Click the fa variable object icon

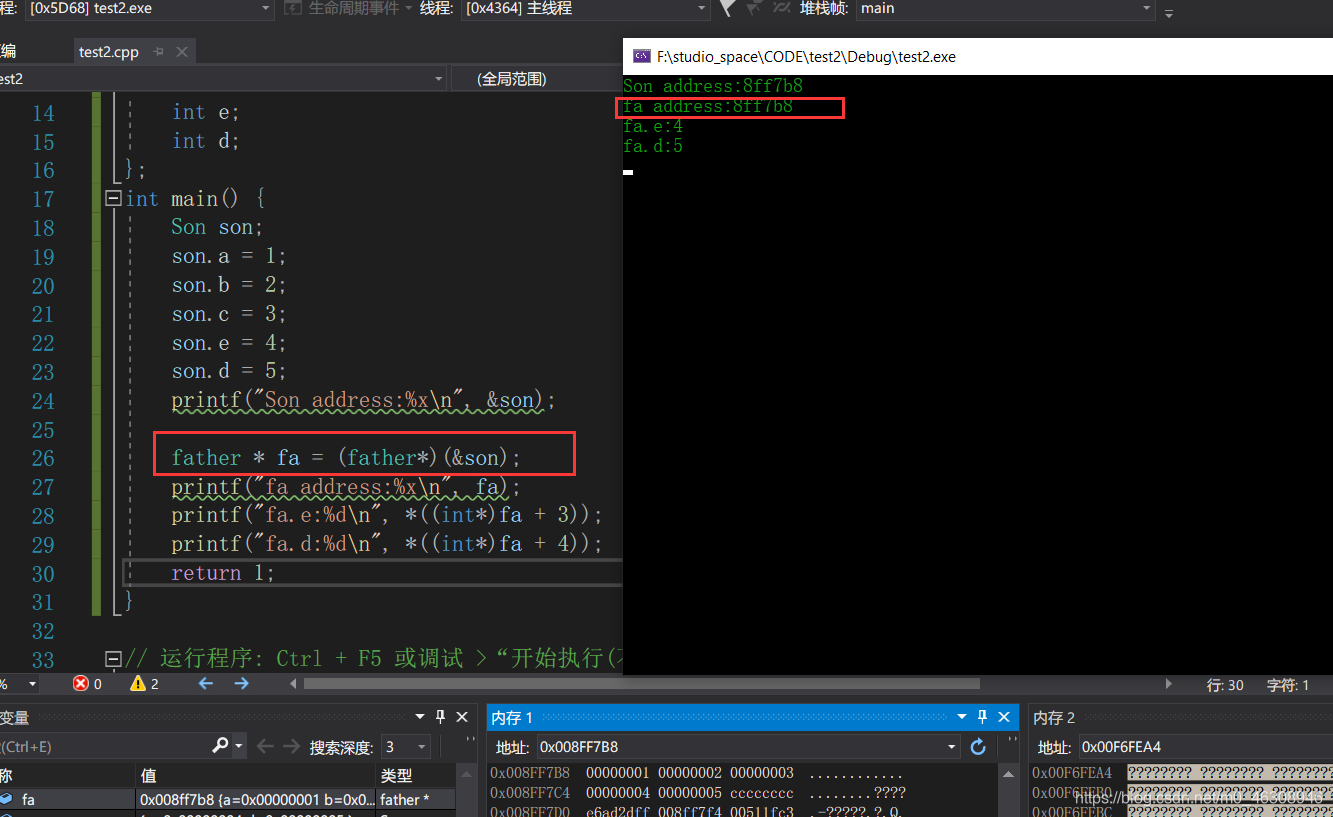7,799
